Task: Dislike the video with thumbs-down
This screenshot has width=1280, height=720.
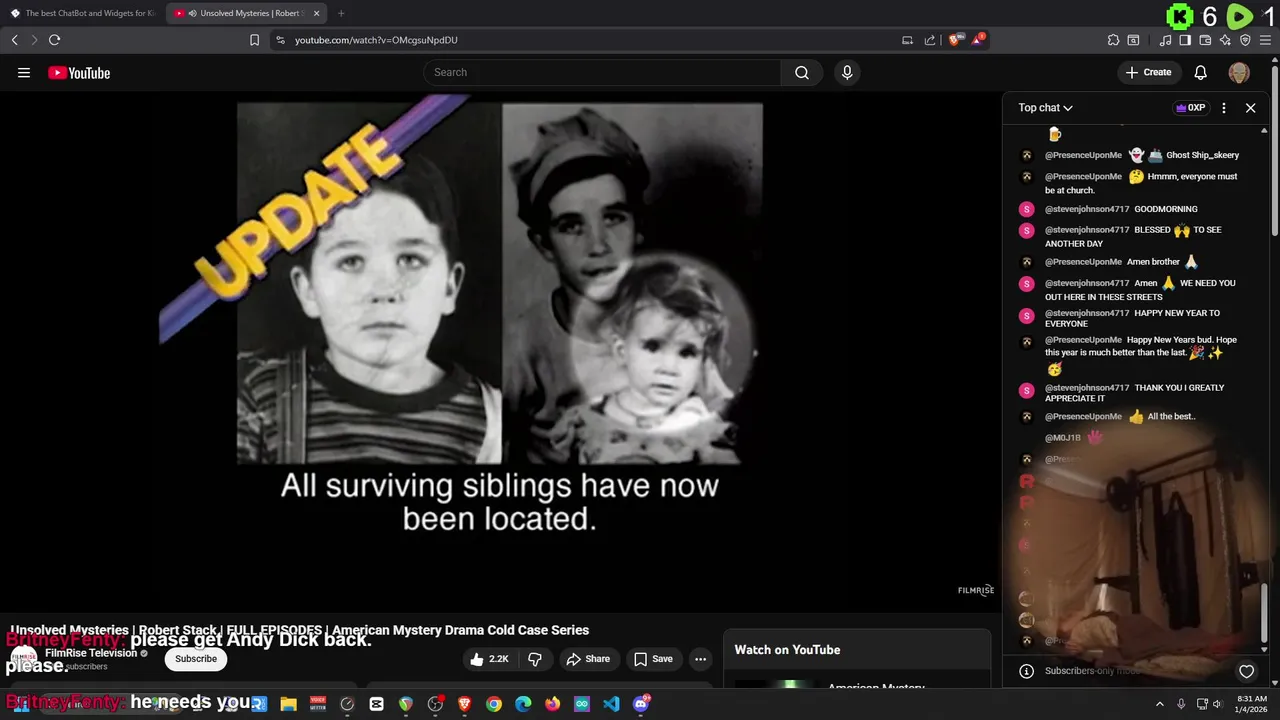Action: tap(535, 659)
